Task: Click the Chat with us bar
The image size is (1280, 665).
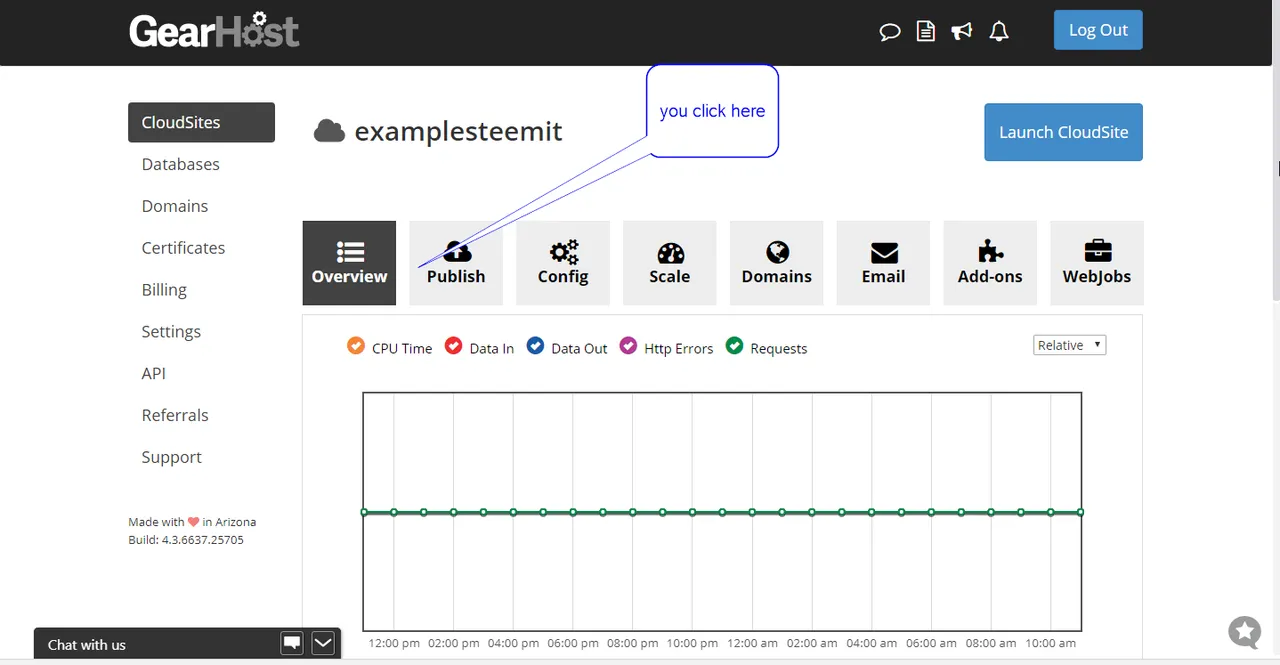Action: coord(187,644)
